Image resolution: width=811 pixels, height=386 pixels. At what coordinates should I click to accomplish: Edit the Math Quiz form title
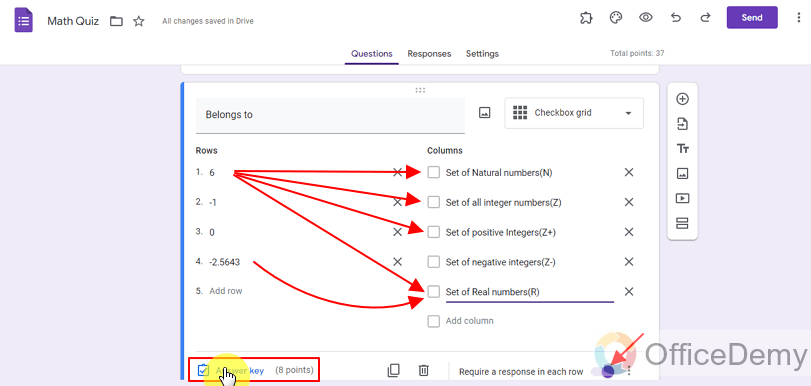pyautogui.click(x=73, y=21)
